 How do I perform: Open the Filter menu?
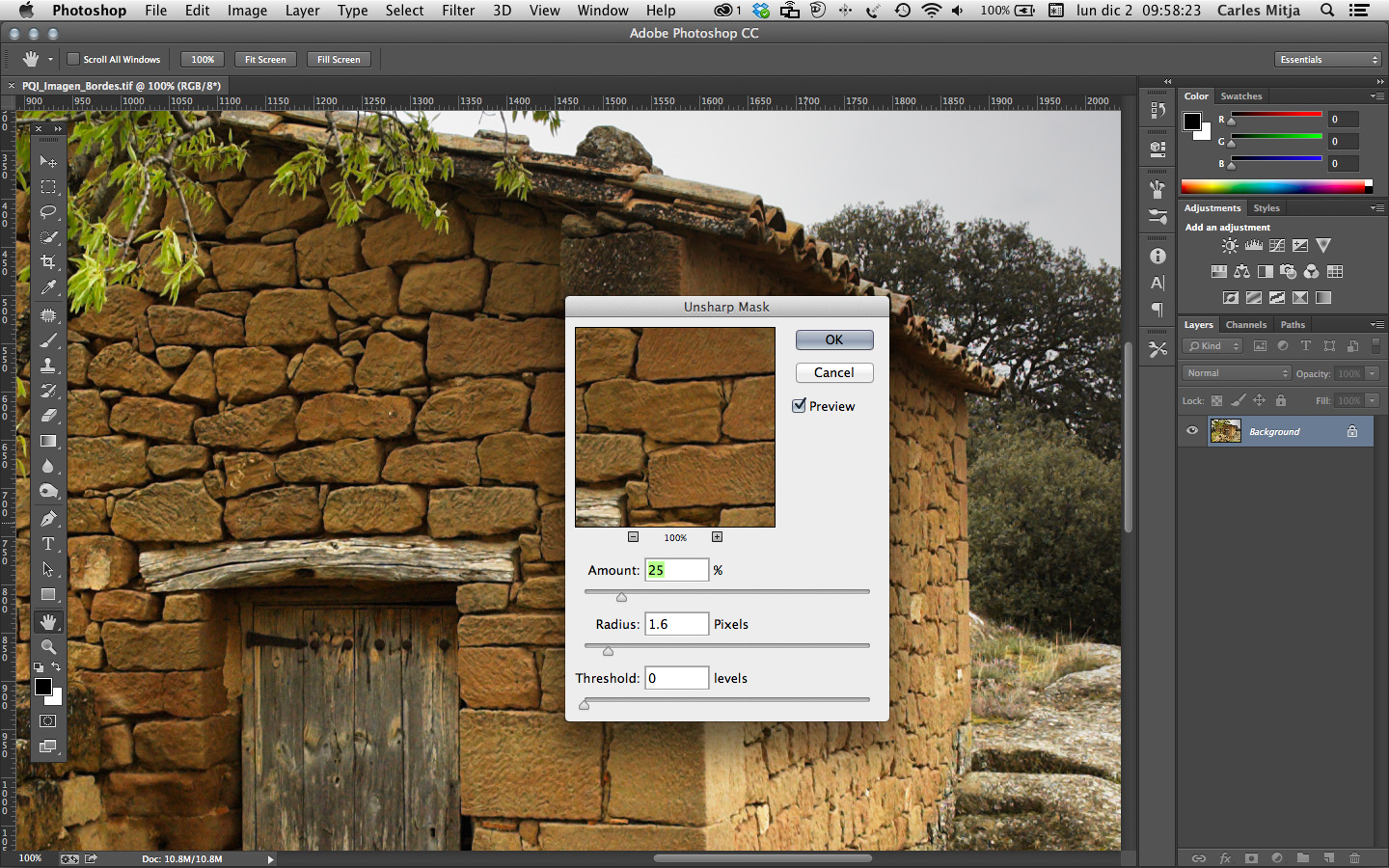[458, 11]
